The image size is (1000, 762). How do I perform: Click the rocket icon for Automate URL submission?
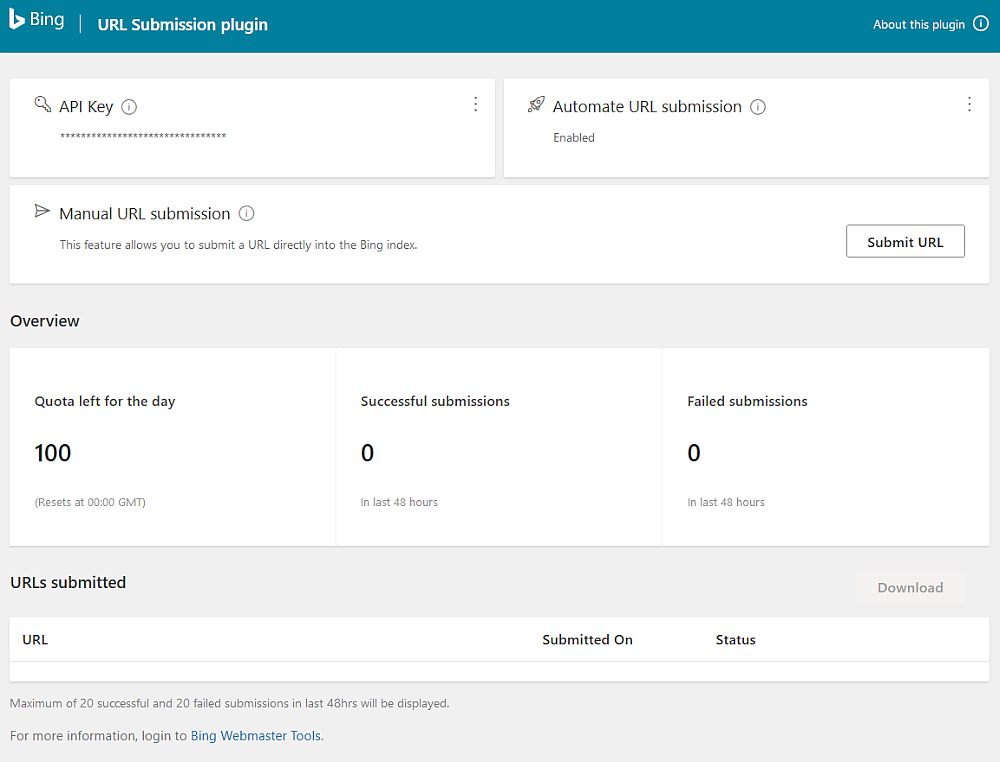point(536,105)
